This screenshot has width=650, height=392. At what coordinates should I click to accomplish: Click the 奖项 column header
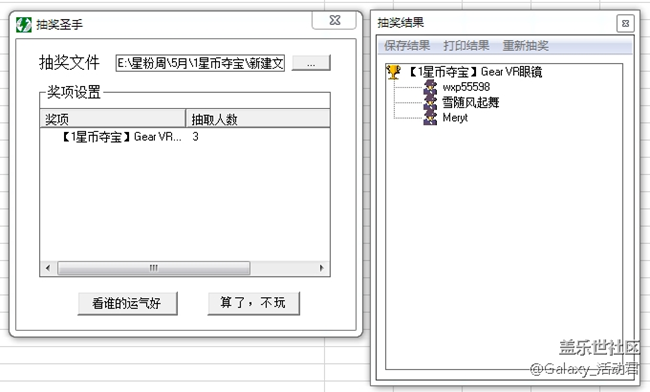point(112,119)
